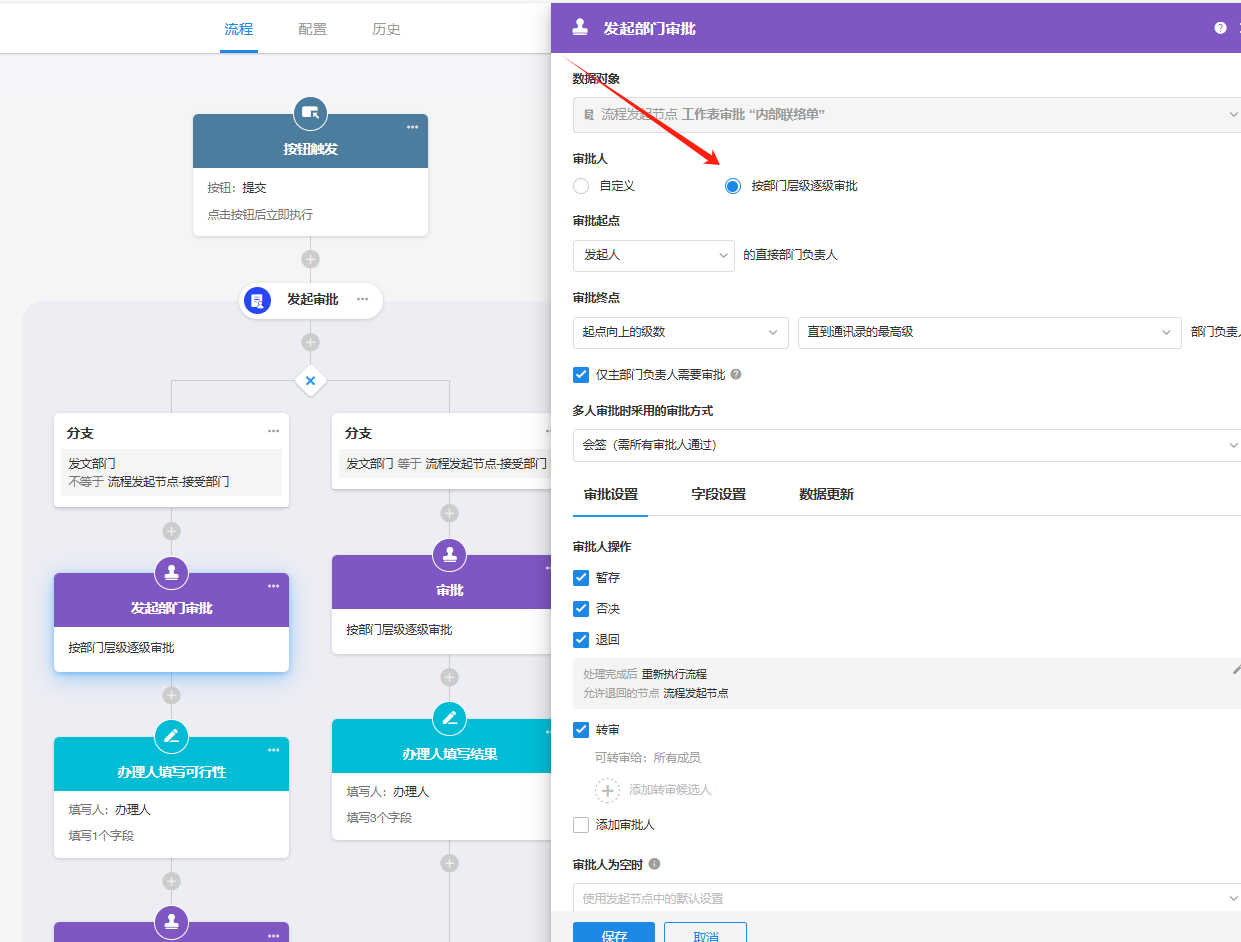Viewport: 1241px width, 942px height.
Task: Click the 保存 button
Action: click(x=613, y=934)
